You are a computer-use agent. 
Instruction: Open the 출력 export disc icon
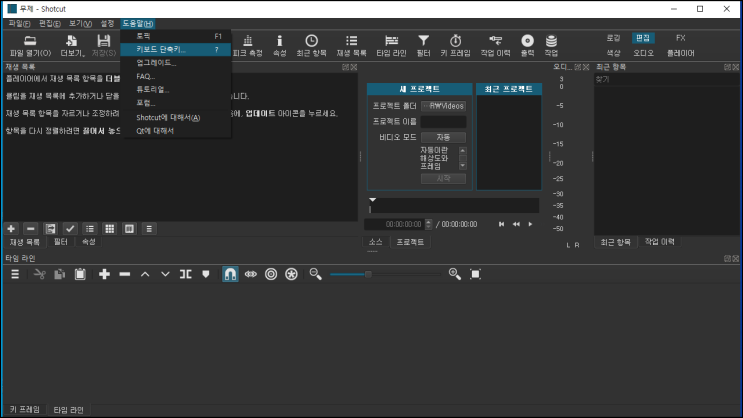[527, 46]
